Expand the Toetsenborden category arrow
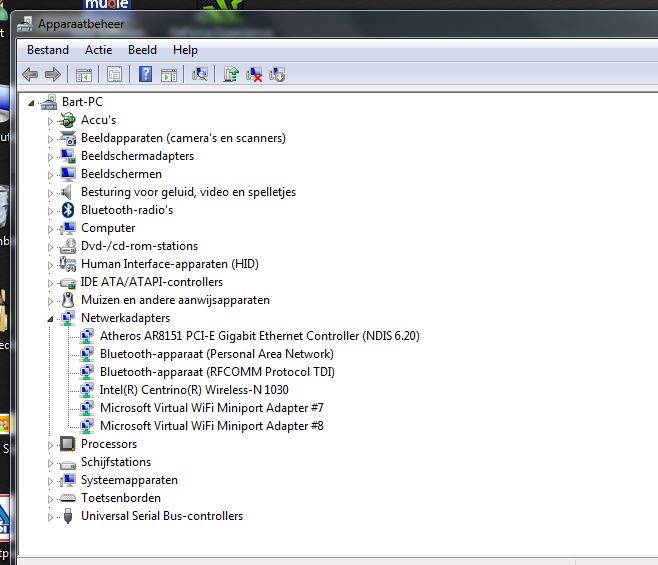The image size is (658, 565). [50, 499]
